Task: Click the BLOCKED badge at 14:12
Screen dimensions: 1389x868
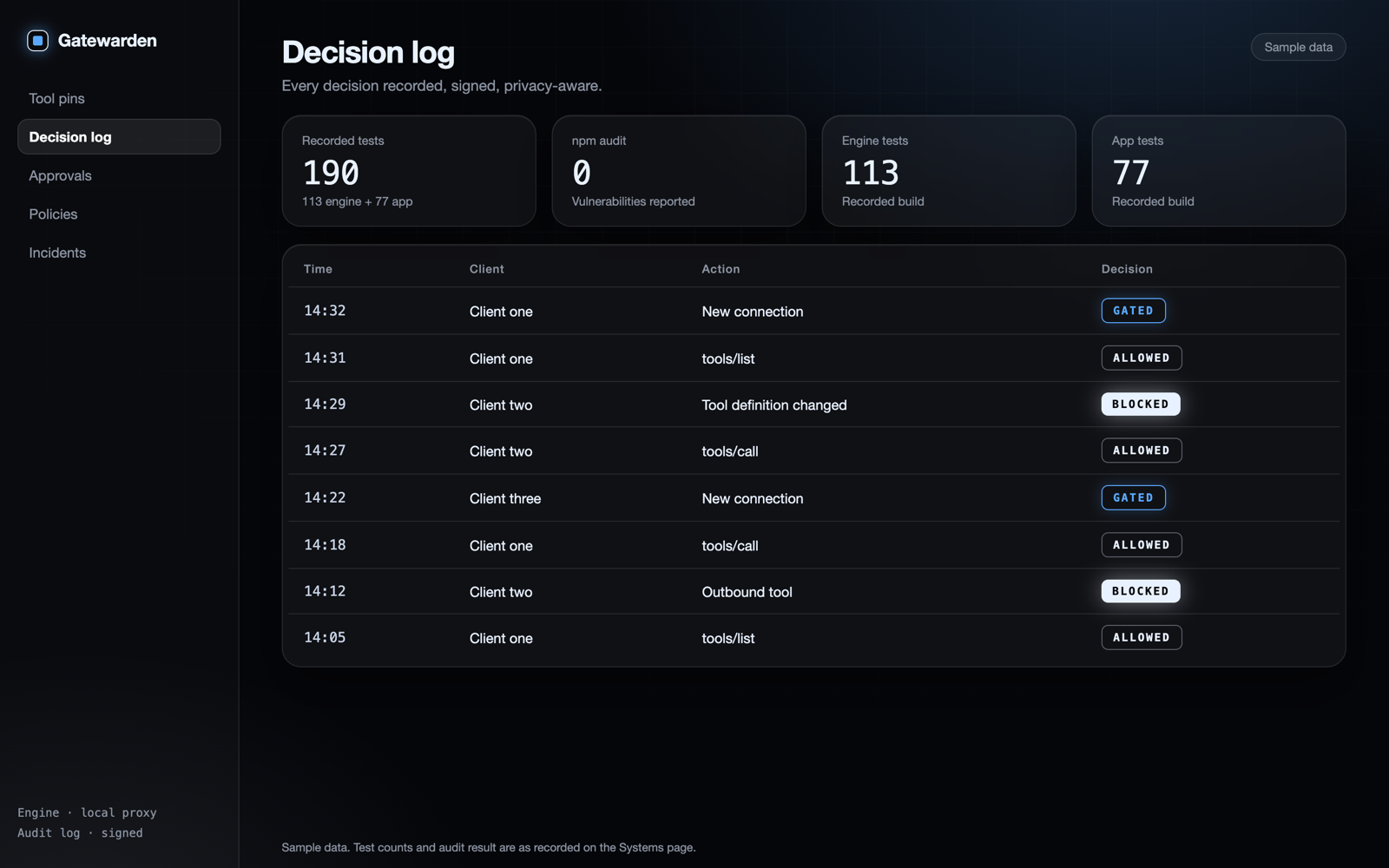Action: click(x=1141, y=591)
